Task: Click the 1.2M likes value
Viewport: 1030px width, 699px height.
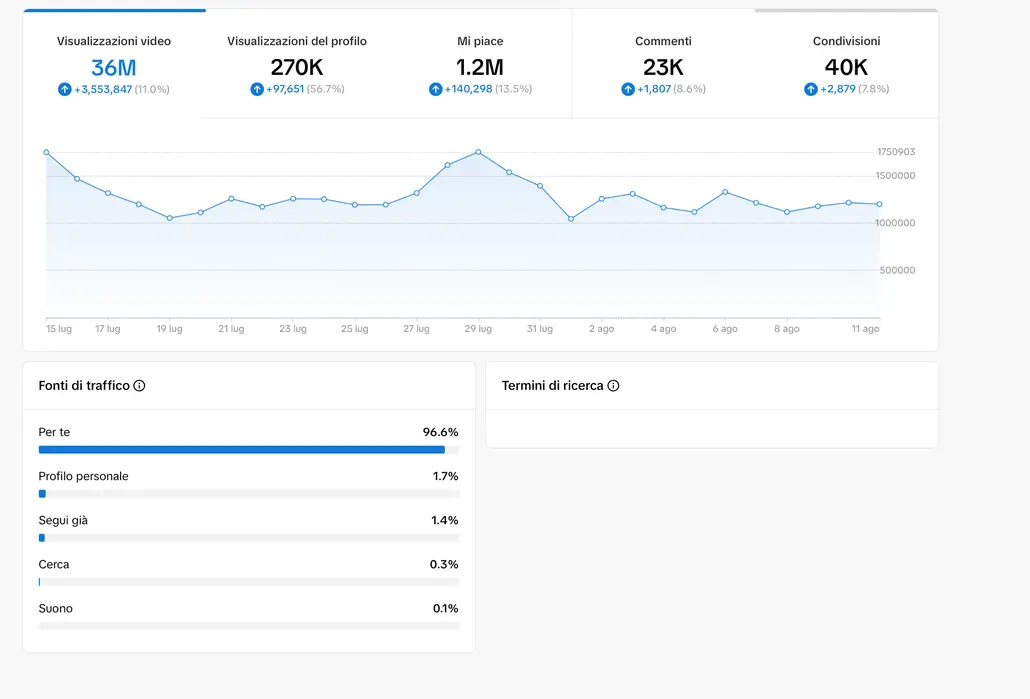Action: [x=480, y=67]
